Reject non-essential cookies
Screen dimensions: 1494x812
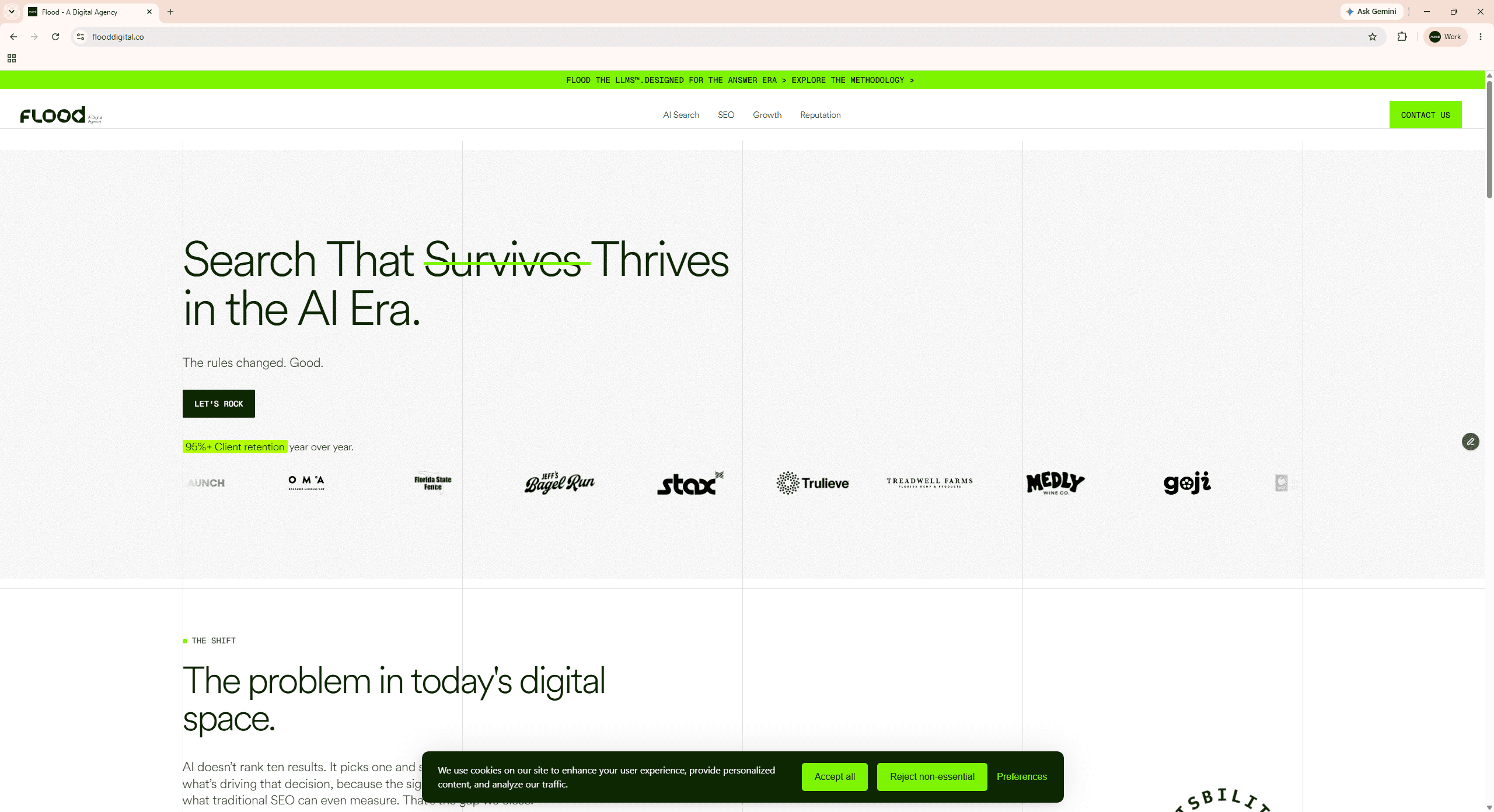[x=932, y=777]
